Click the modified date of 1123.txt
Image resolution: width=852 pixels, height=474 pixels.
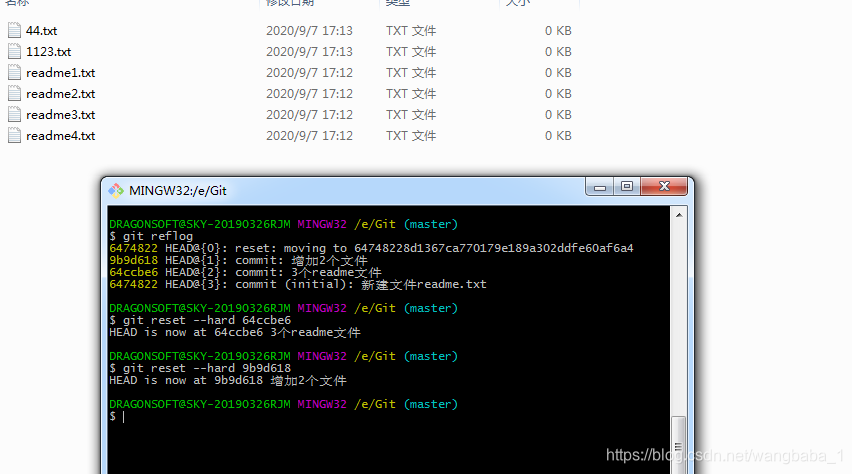point(309,52)
